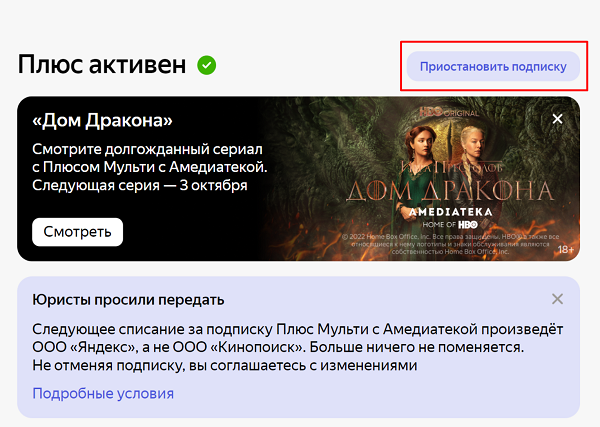Close the 'Дом Дракона' promo banner
Viewport: 600px width, 427px height.
pyautogui.click(x=558, y=119)
